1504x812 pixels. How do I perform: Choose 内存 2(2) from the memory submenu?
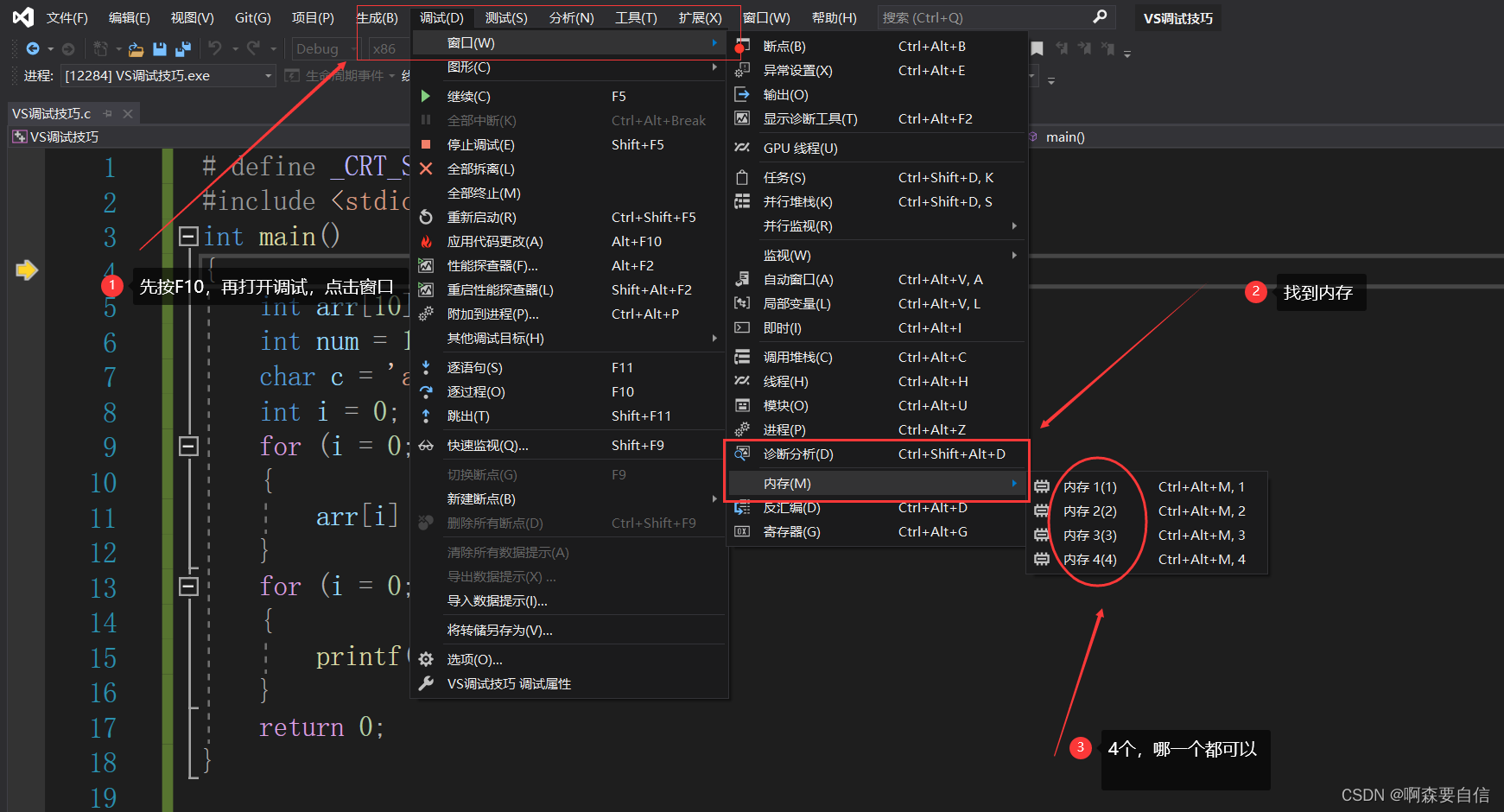click(1147, 511)
